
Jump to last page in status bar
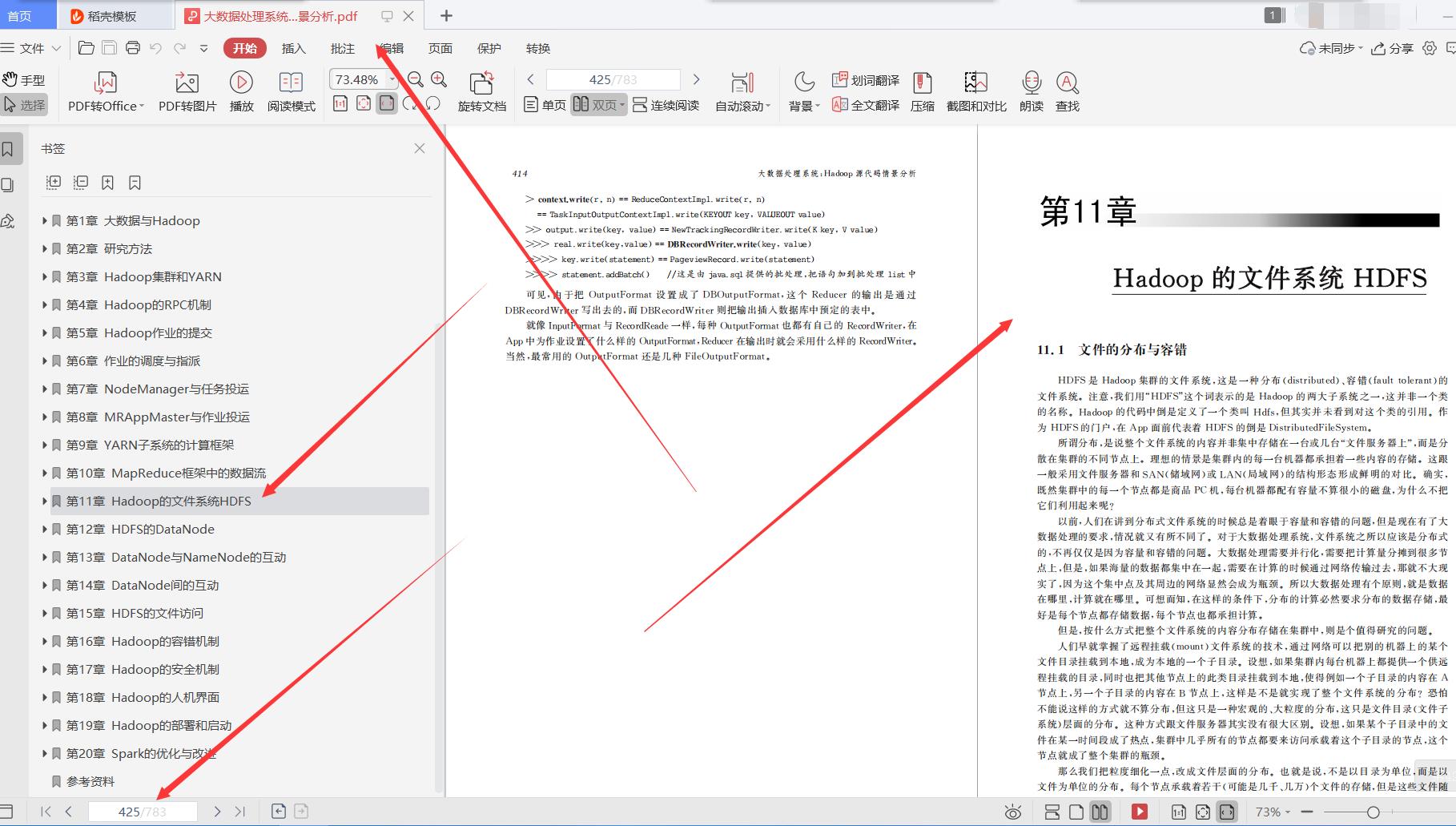tap(240, 812)
